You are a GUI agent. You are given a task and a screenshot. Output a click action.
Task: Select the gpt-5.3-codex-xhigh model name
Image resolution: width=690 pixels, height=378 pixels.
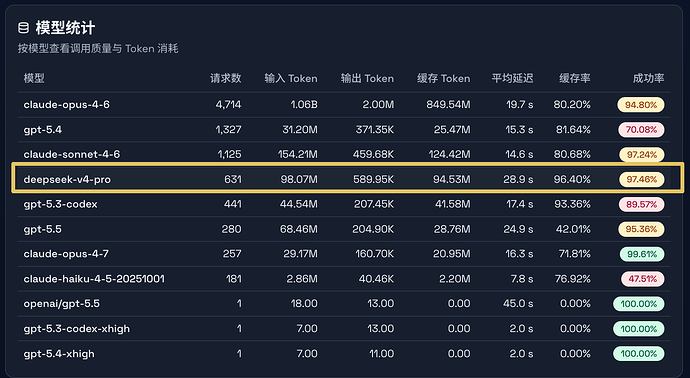coord(77,329)
